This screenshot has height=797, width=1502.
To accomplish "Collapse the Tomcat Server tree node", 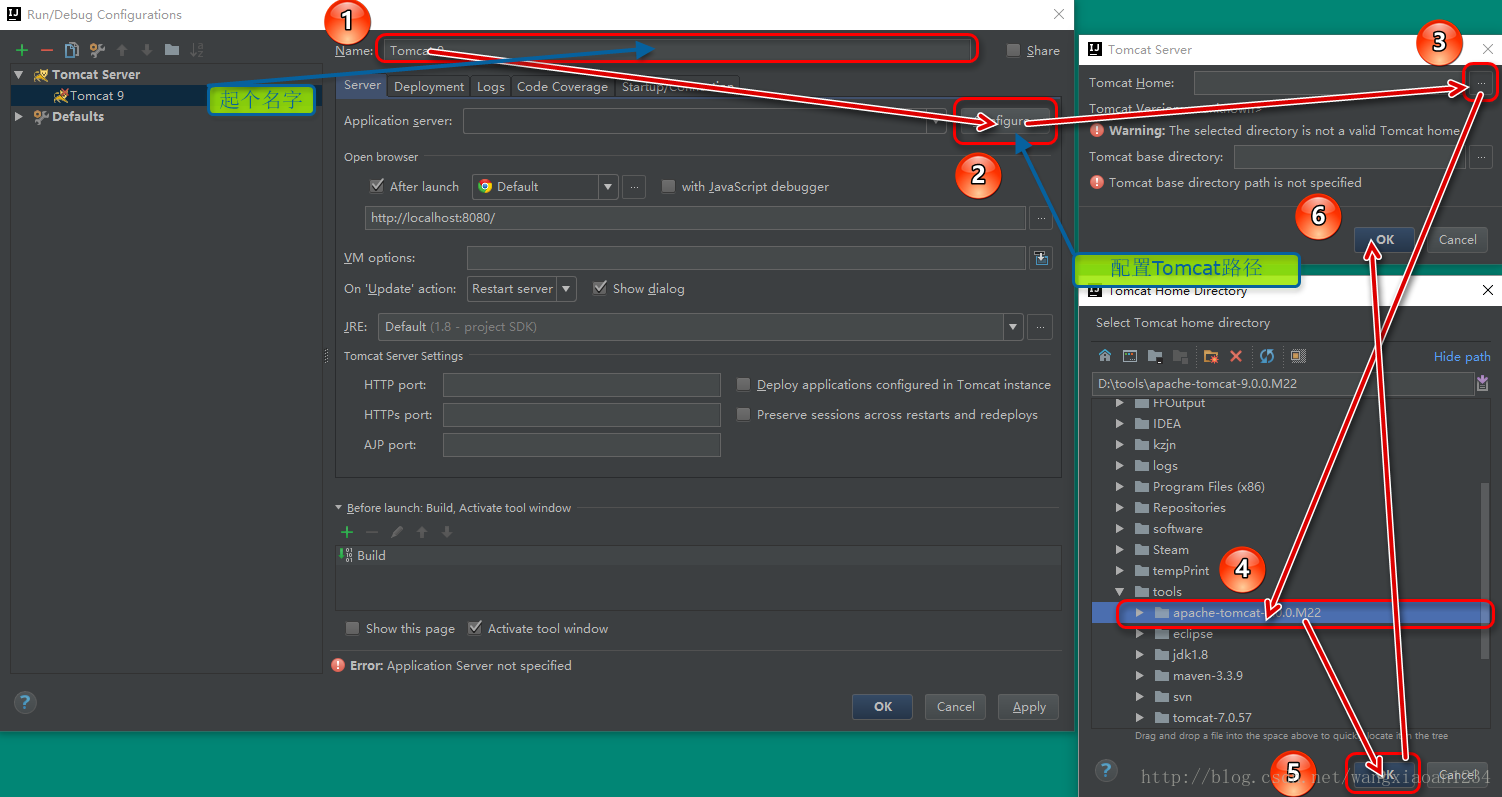I will point(19,74).
